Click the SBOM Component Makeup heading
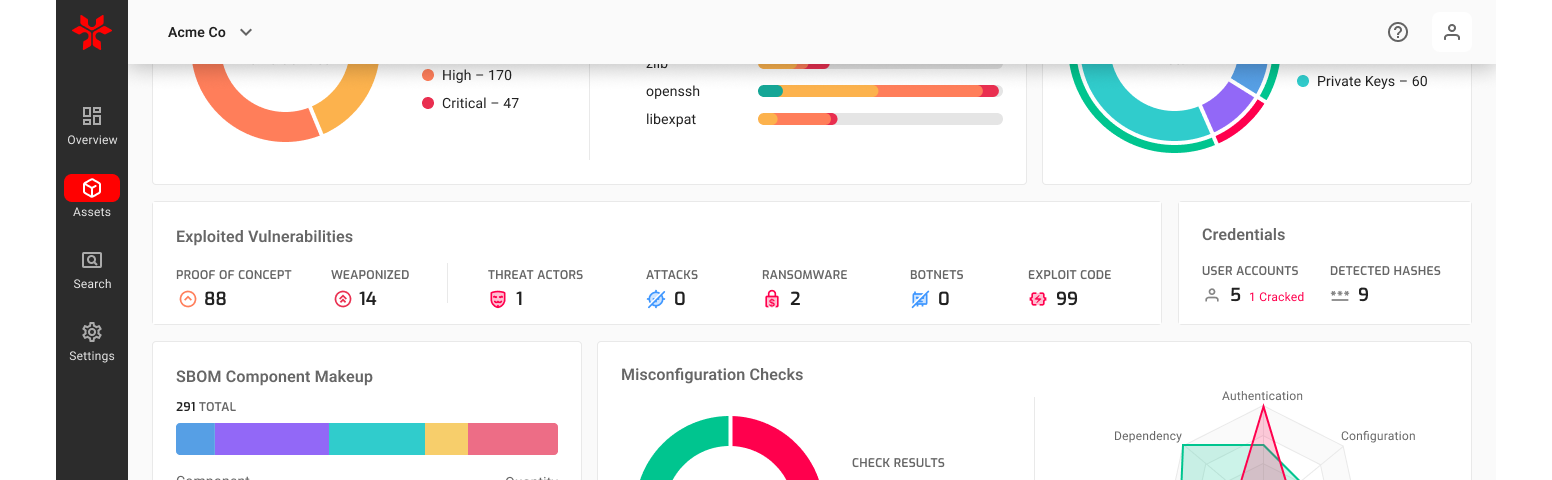Viewport: 1552px width, 480px height. pos(274,377)
